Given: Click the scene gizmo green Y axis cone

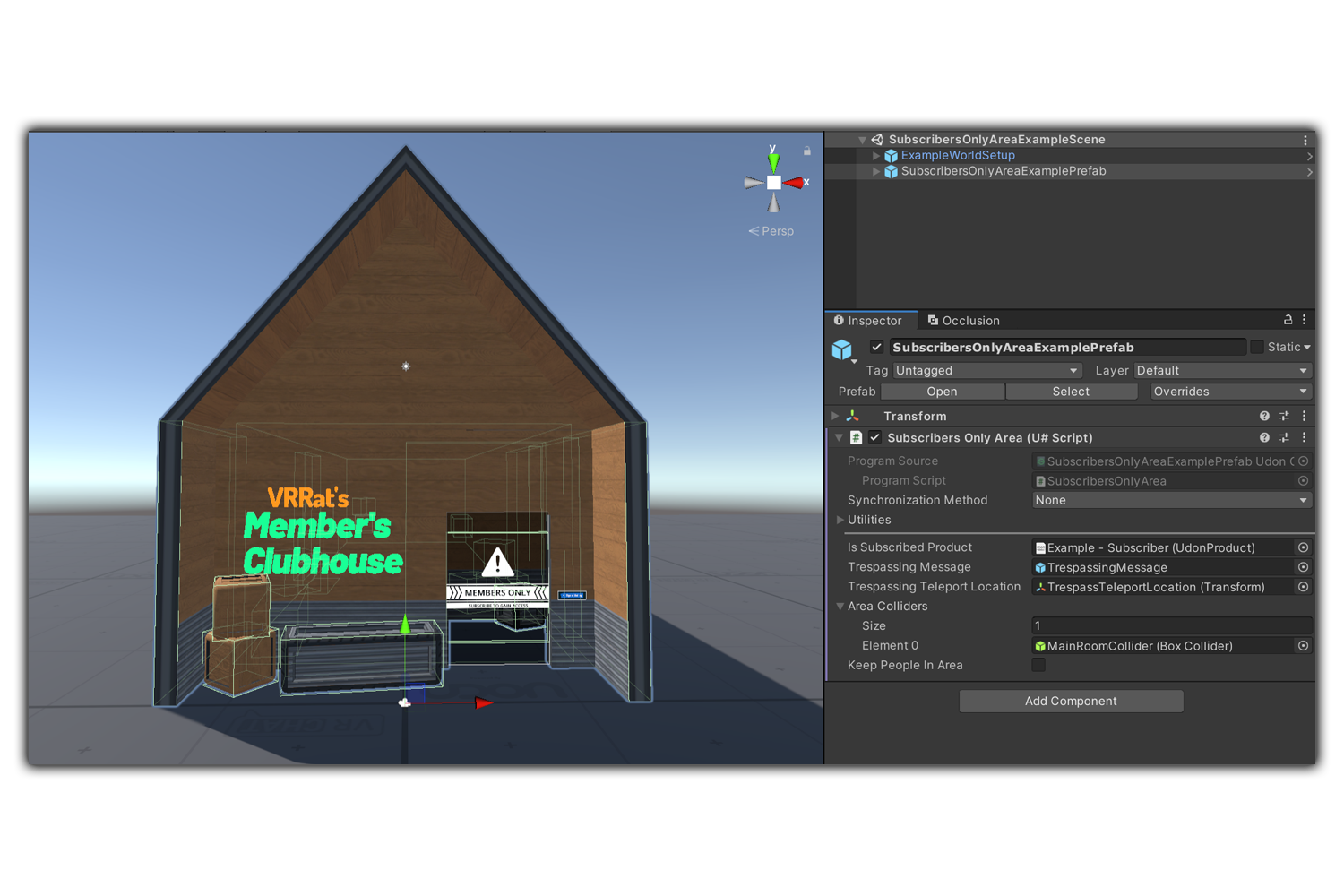Looking at the screenshot, I should point(773,163).
